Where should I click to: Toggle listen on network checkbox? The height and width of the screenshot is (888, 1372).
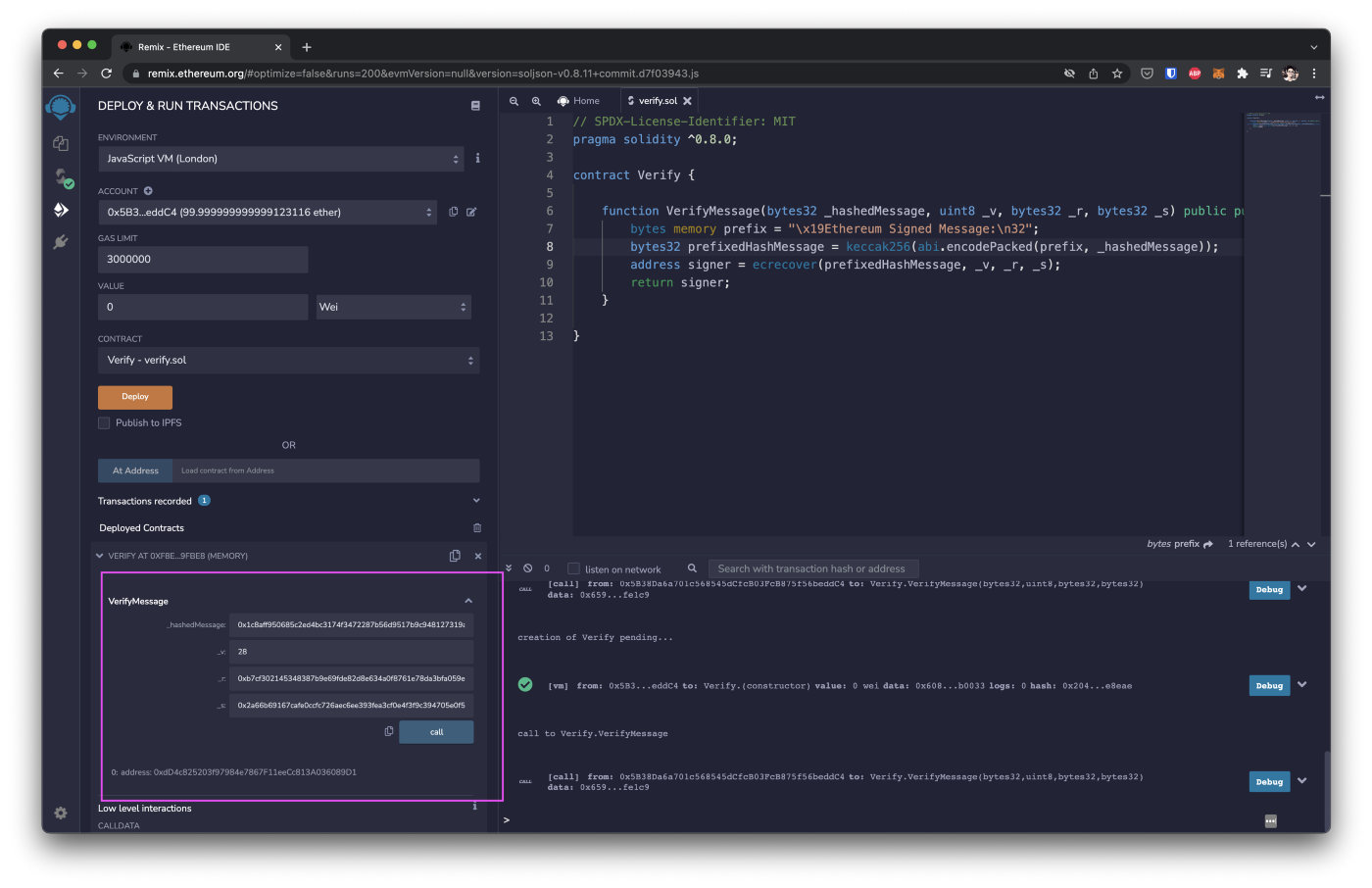pos(573,568)
